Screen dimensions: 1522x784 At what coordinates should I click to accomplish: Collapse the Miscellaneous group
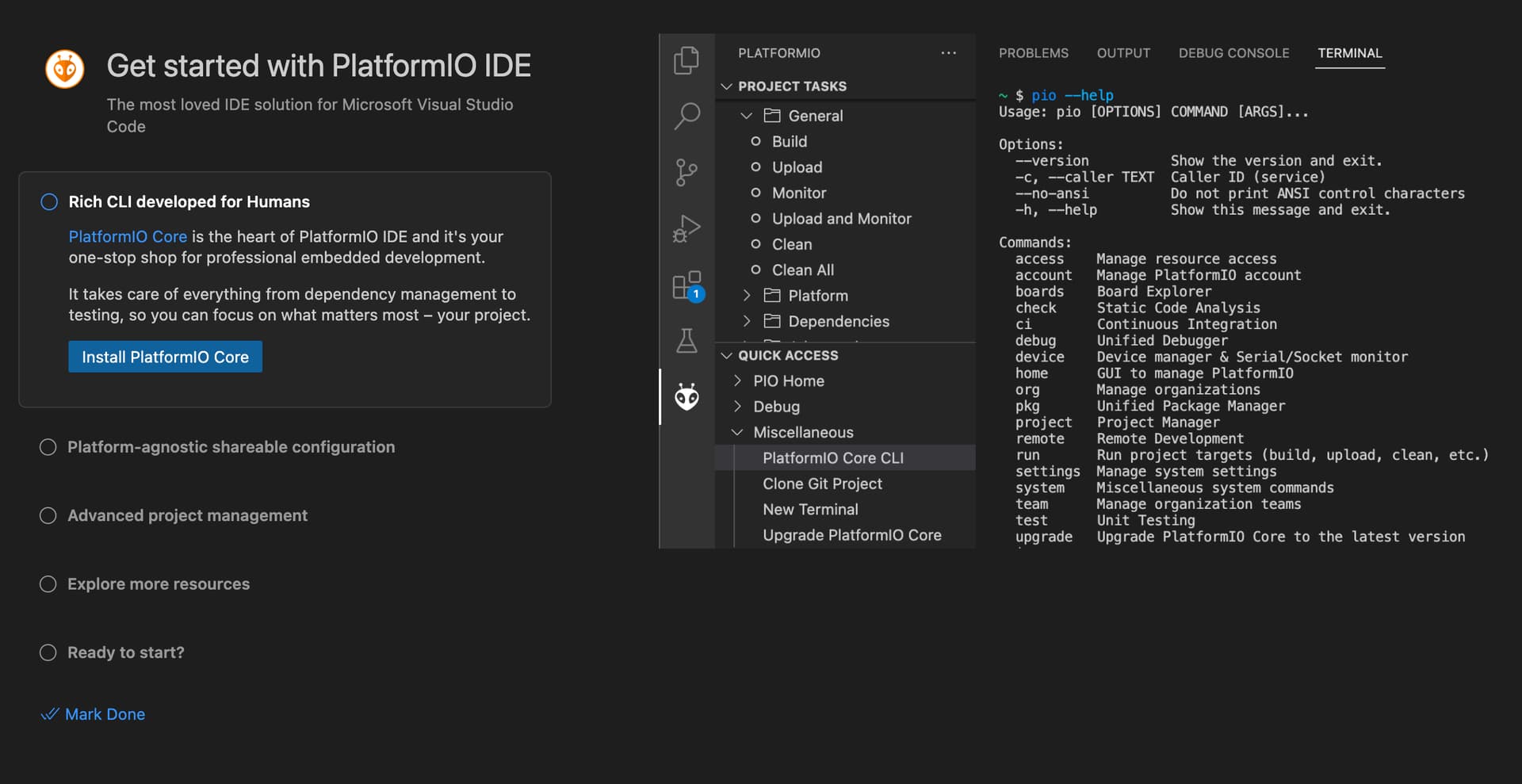point(737,433)
